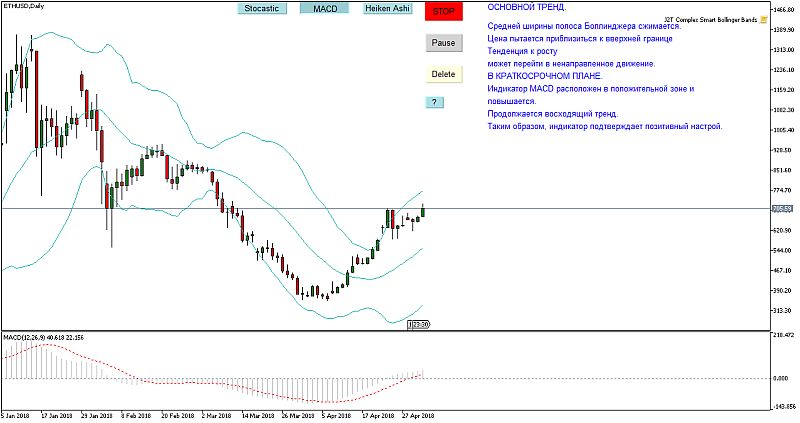Viewport: 800px width, 423px height.
Task: Click the J2T Complex Smart Bollinger Bands icon
Action: (x=763, y=20)
